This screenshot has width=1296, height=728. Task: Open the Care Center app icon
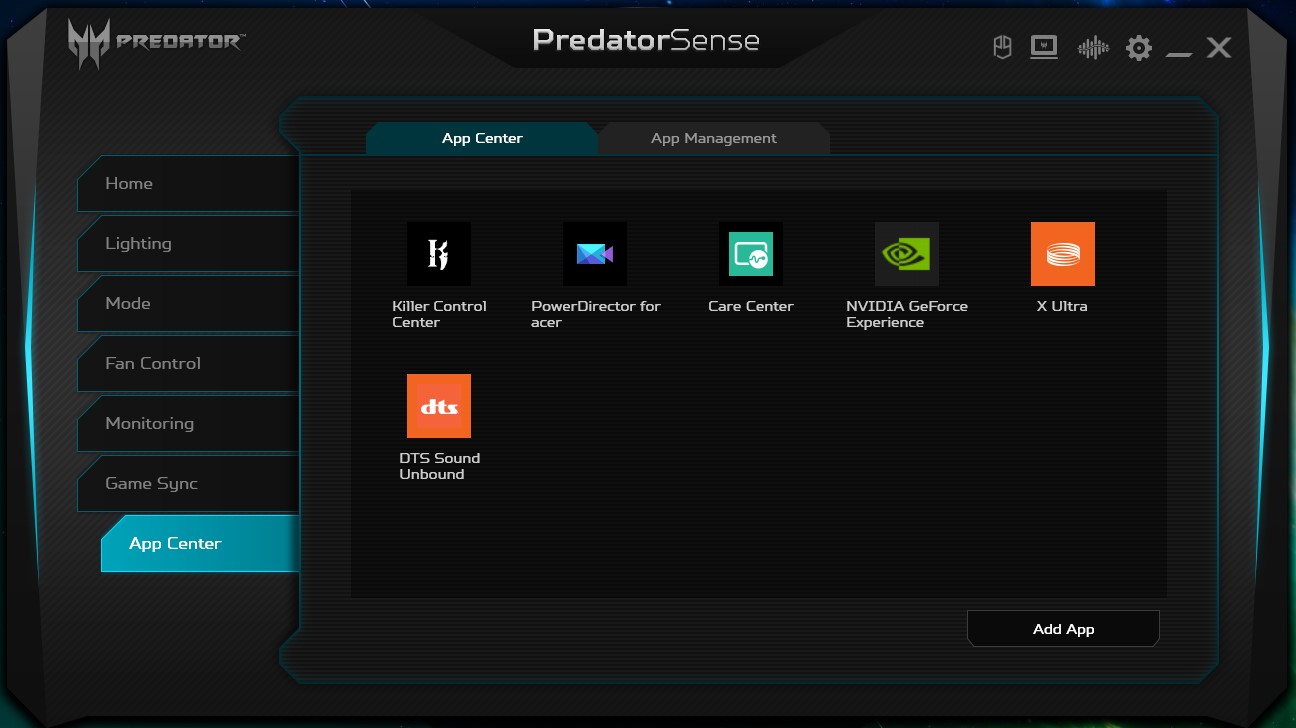(x=750, y=254)
